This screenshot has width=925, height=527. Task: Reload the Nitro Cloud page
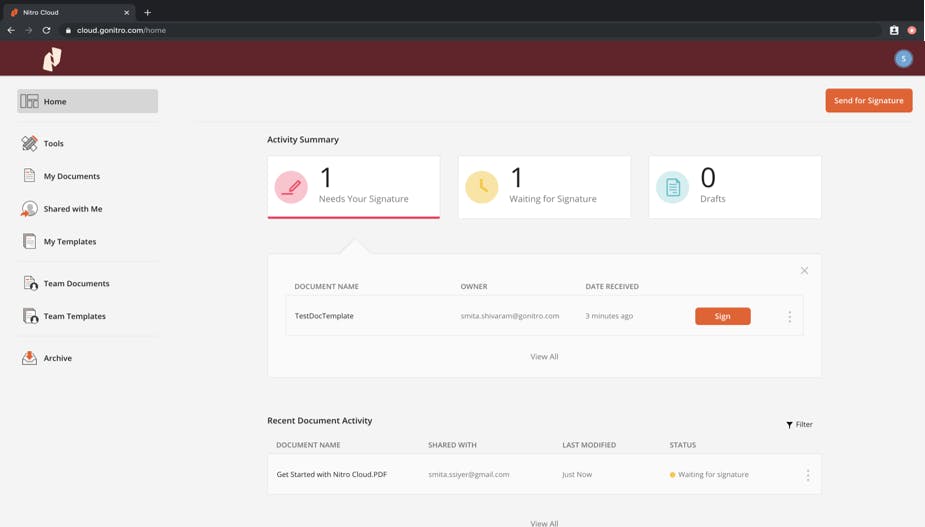coord(46,30)
